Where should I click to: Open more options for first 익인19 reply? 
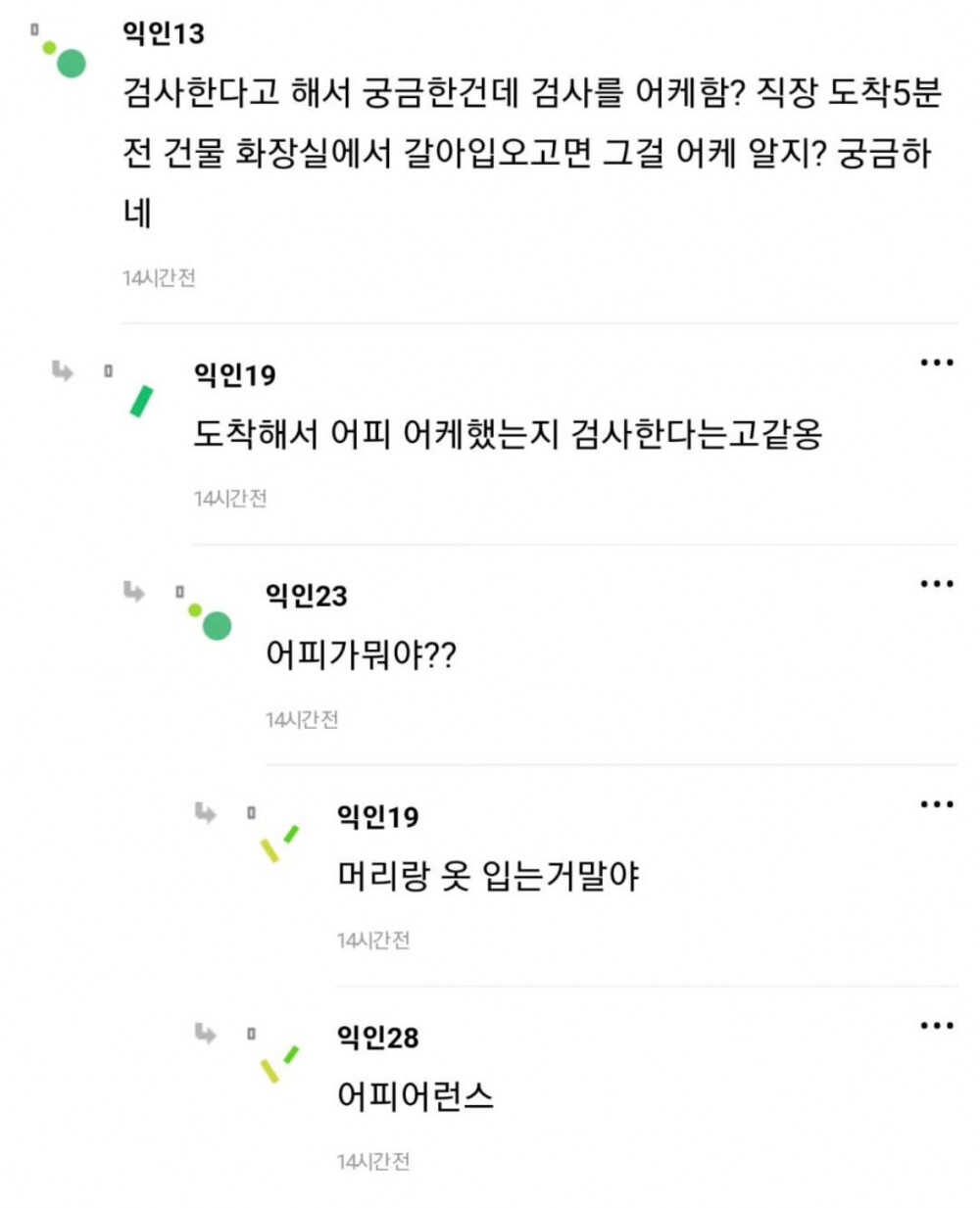tap(937, 363)
